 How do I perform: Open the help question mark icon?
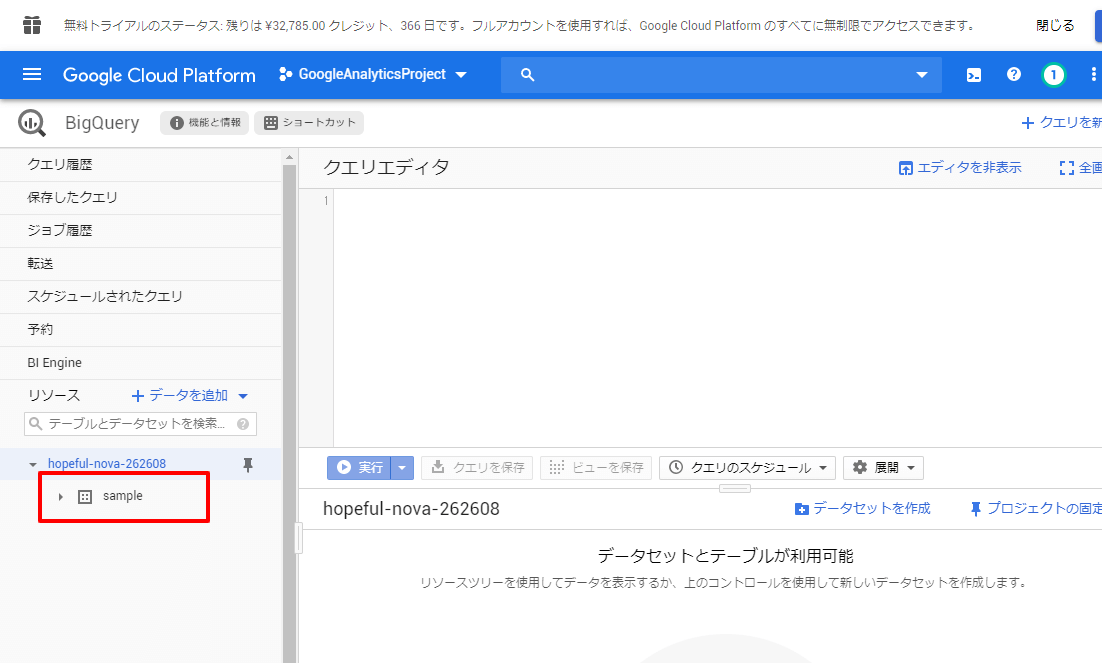1013,75
